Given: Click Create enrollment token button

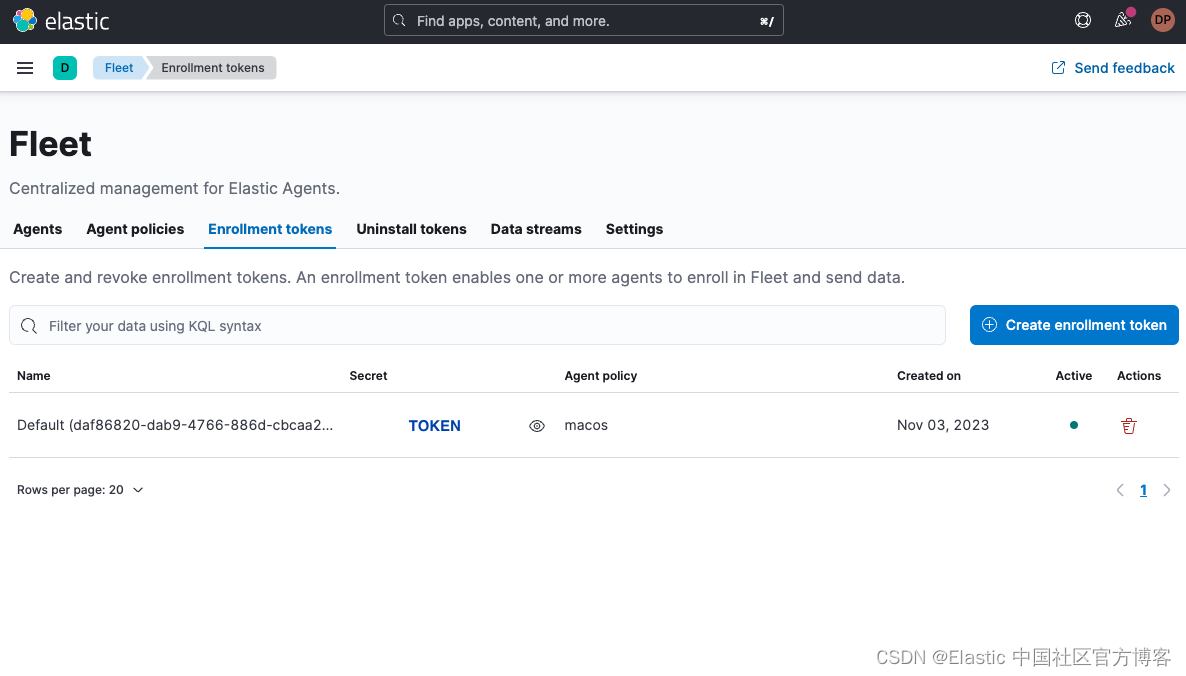Looking at the screenshot, I should tap(1074, 325).
